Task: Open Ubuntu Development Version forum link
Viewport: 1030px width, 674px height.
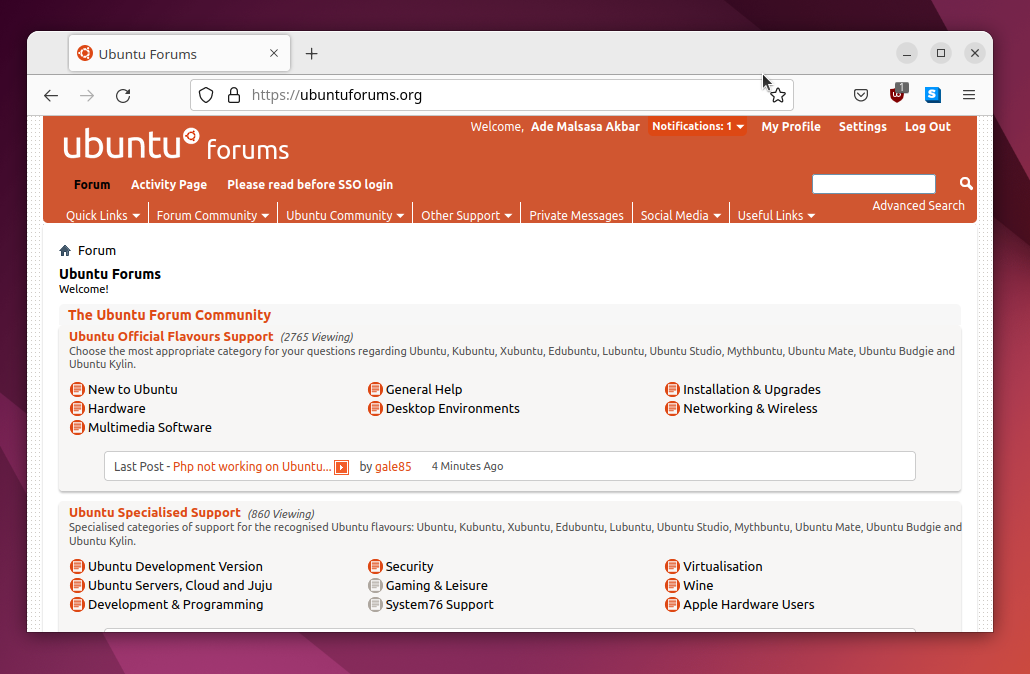Action: pyautogui.click(x=175, y=566)
